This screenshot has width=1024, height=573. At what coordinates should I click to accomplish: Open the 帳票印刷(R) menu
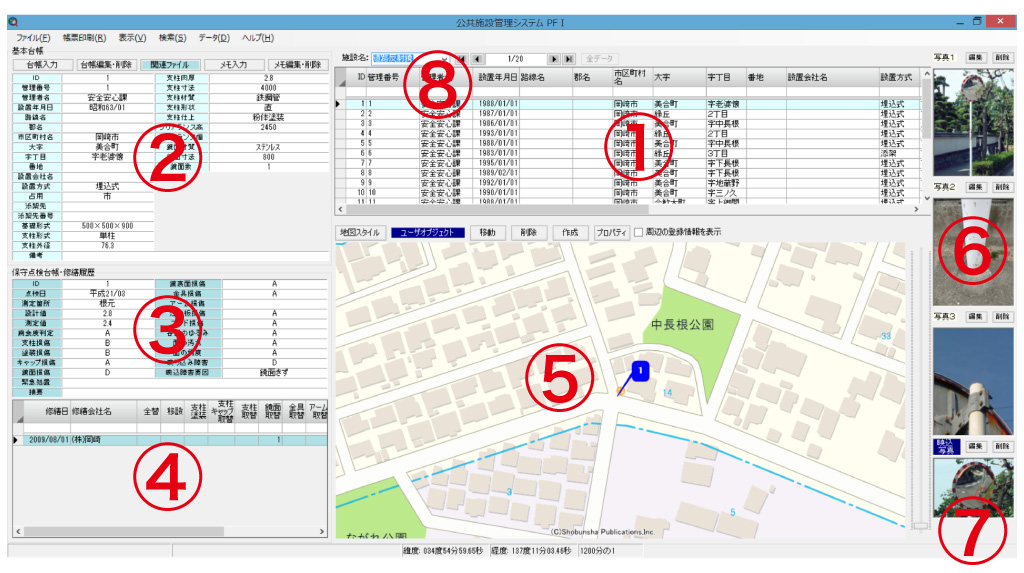pos(84,37)
